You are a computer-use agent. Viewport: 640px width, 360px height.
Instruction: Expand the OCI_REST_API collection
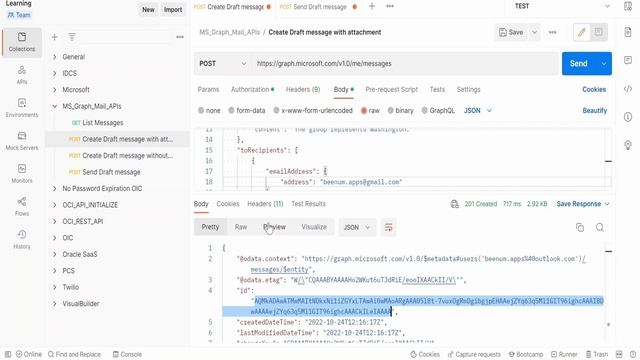tap(54, 221)
